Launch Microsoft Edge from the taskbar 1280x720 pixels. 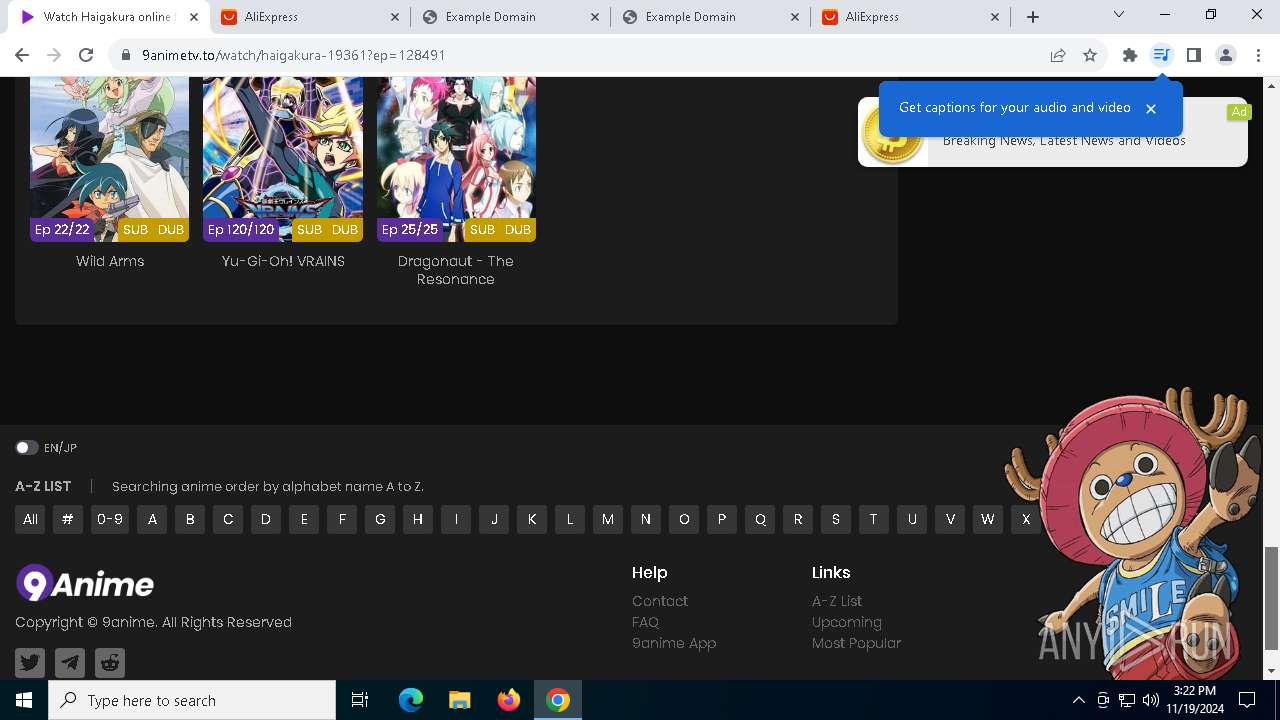(x=411, y=700)
